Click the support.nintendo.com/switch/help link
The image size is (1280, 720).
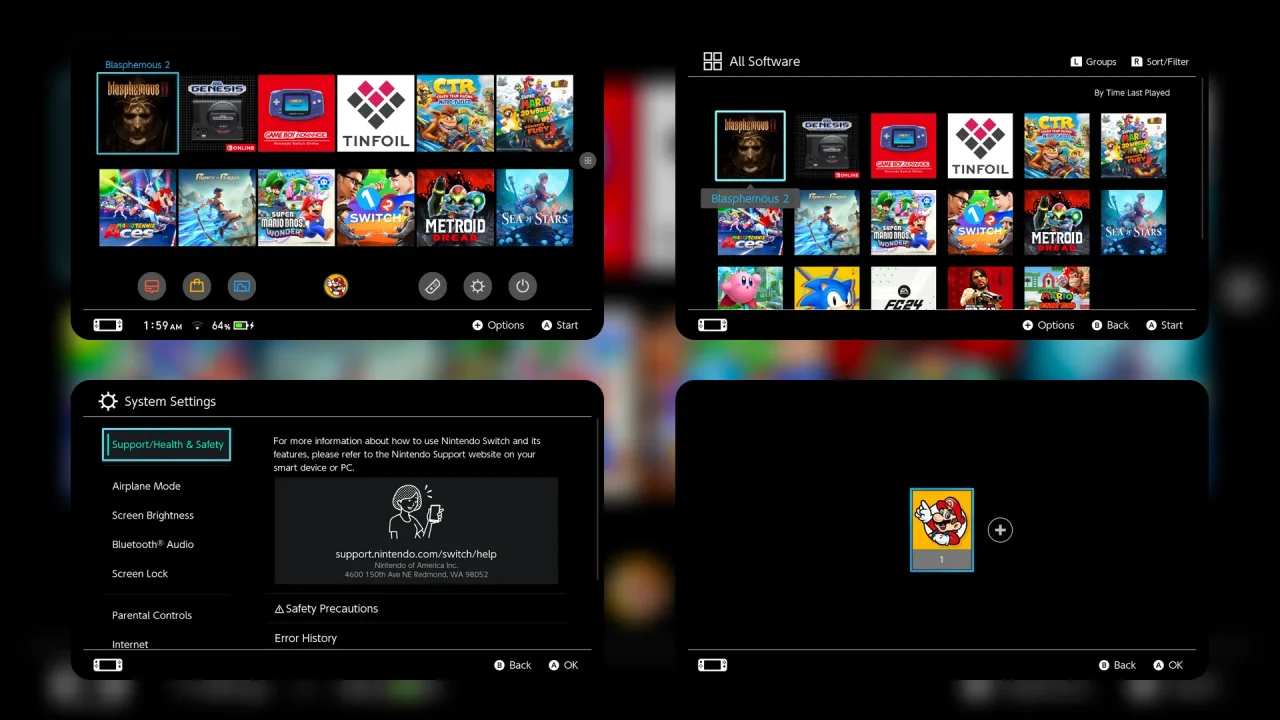coord(415,553)
